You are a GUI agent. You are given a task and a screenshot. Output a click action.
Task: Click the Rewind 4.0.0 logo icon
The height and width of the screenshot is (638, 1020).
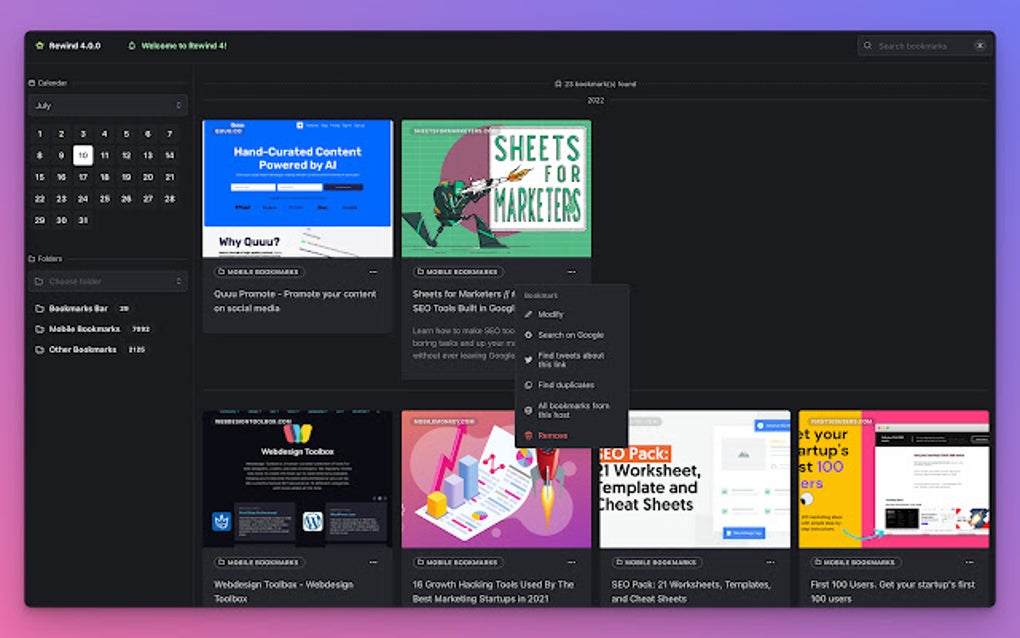[40, 46]
